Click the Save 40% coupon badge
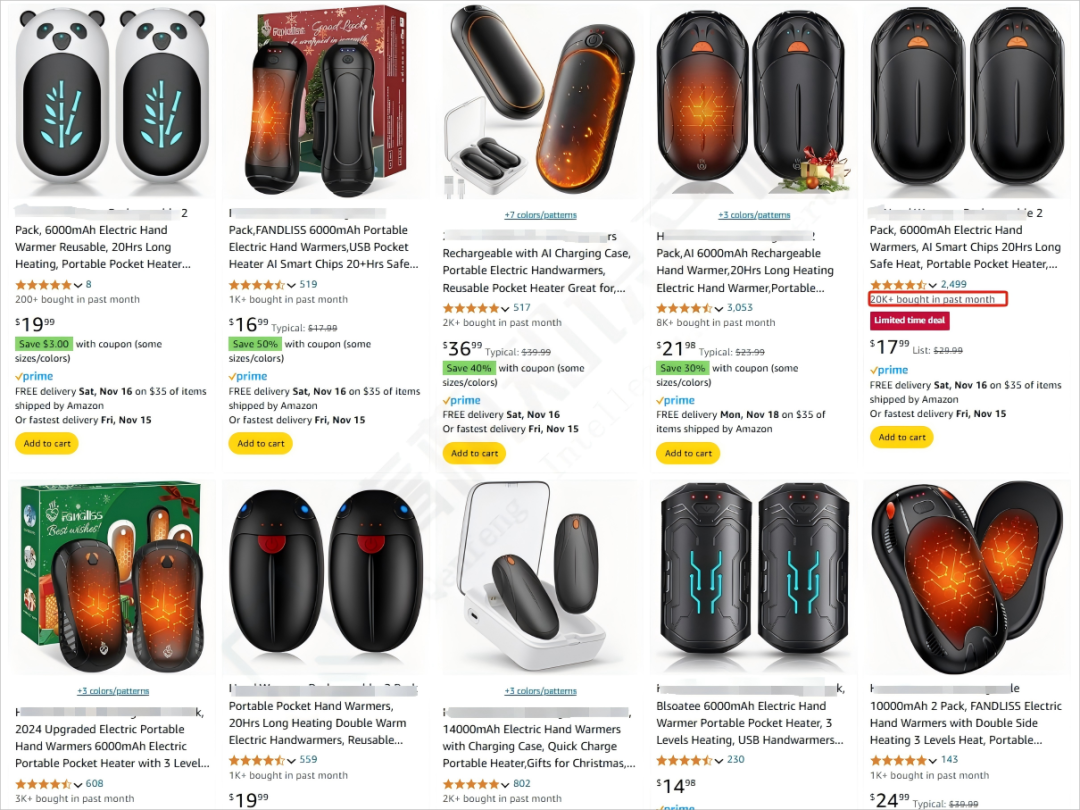Image resolution: width=1080 pixels, height=810 pixels. [469, 368]
